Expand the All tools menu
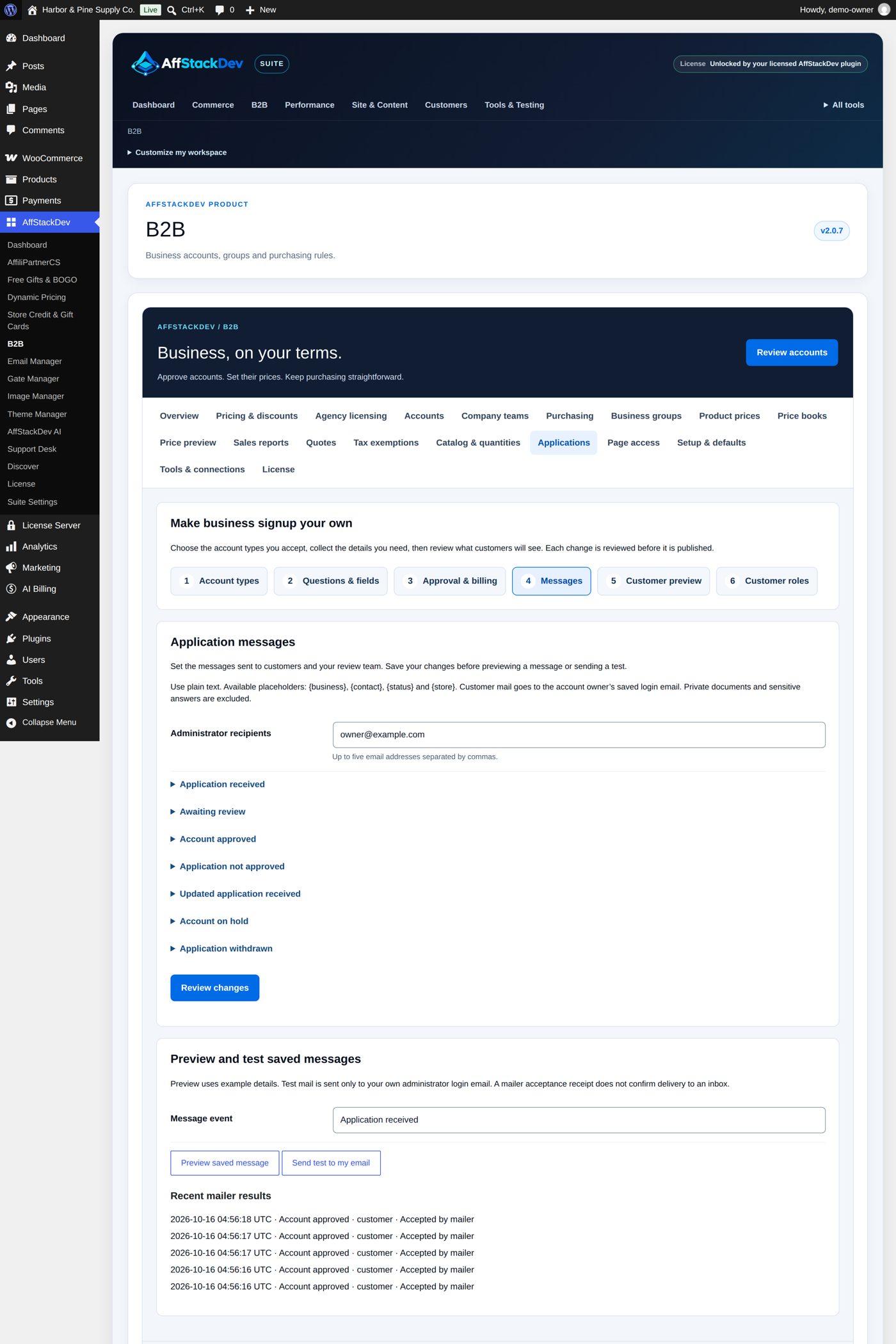896x1344 pixels. point(844,105)
